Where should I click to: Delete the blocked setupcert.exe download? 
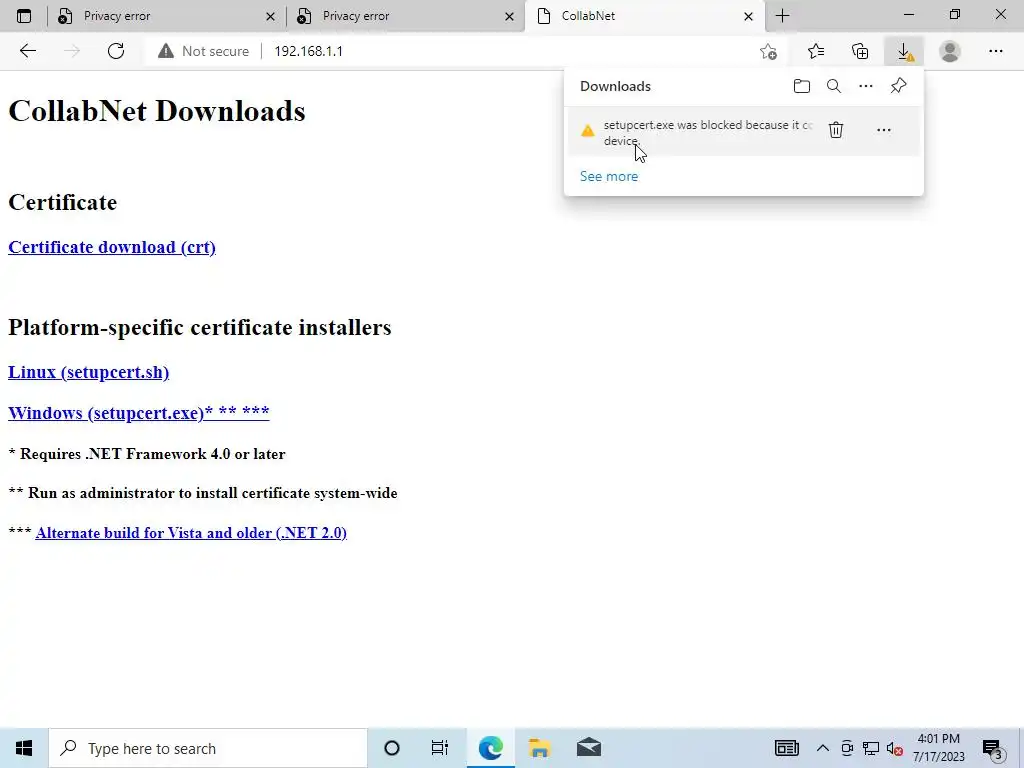(x=836, y=130)
